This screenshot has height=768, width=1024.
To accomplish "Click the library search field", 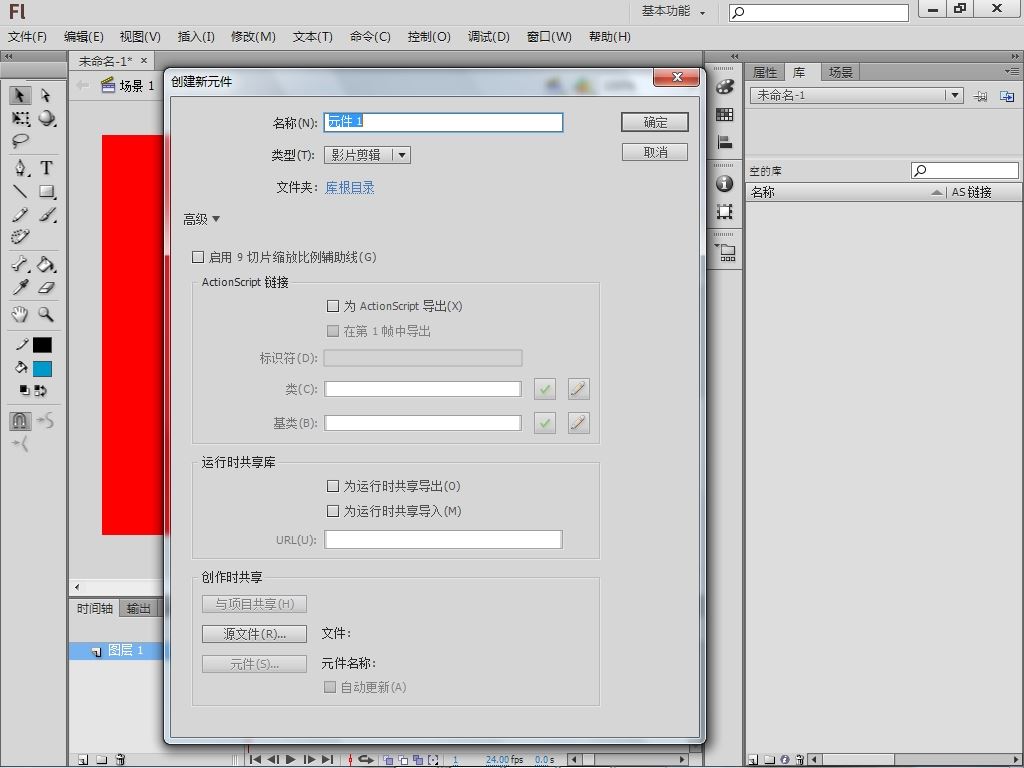I will pyautogui.click(x=965, y=171).
